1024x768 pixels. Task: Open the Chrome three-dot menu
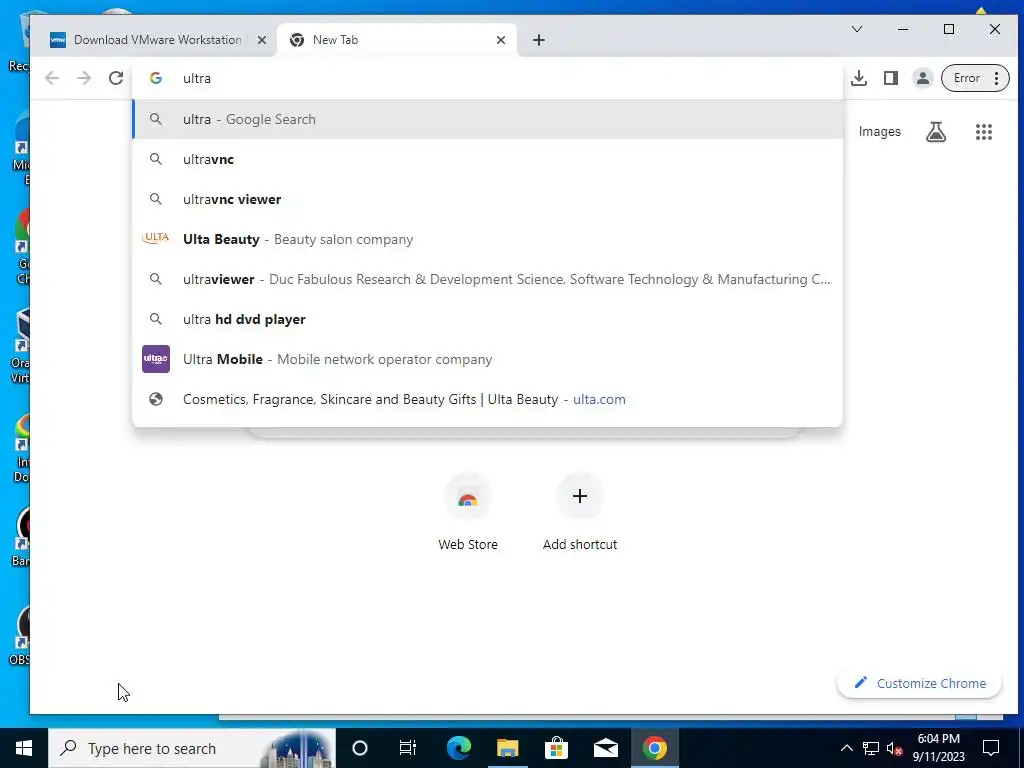pyautogui.click(x=997, y=78)
